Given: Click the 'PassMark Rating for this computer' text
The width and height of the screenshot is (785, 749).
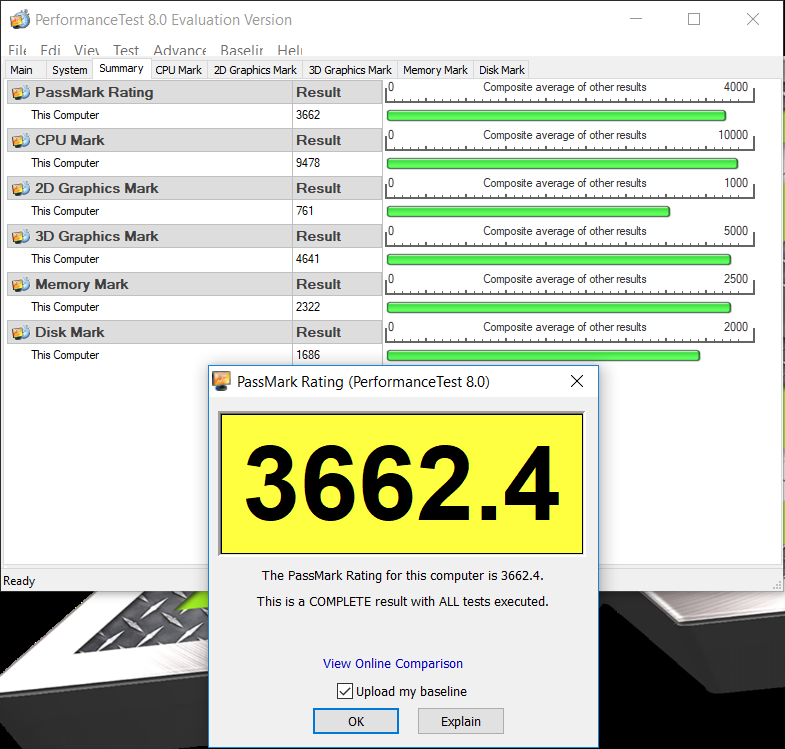Looking at the screenshot, I should click(x=403, y=576).
